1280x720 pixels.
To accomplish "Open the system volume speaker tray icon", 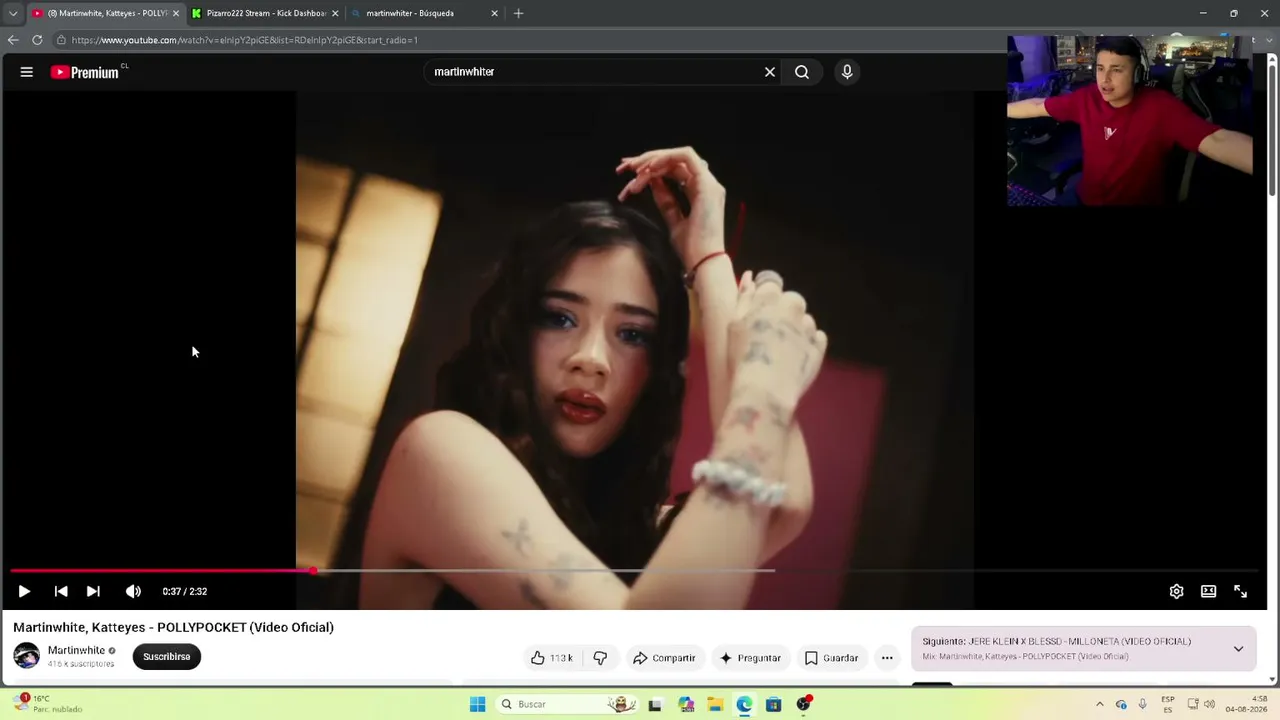I will [1209, 704].
